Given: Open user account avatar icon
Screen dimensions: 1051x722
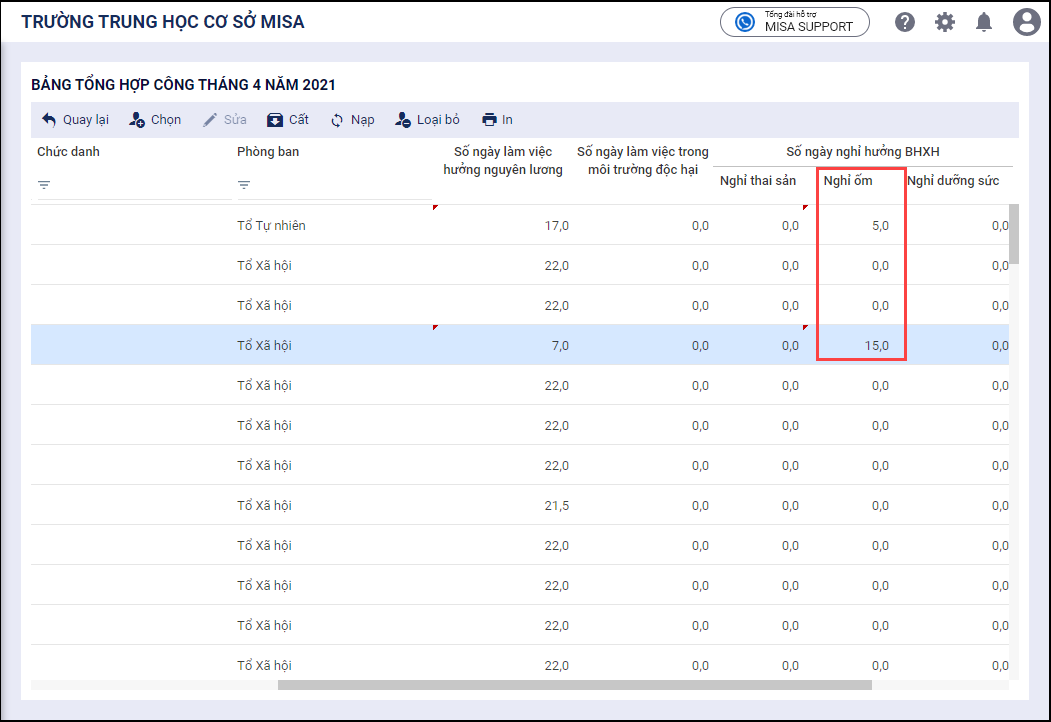Looking at the screenshot, I should coord(1026,22).
